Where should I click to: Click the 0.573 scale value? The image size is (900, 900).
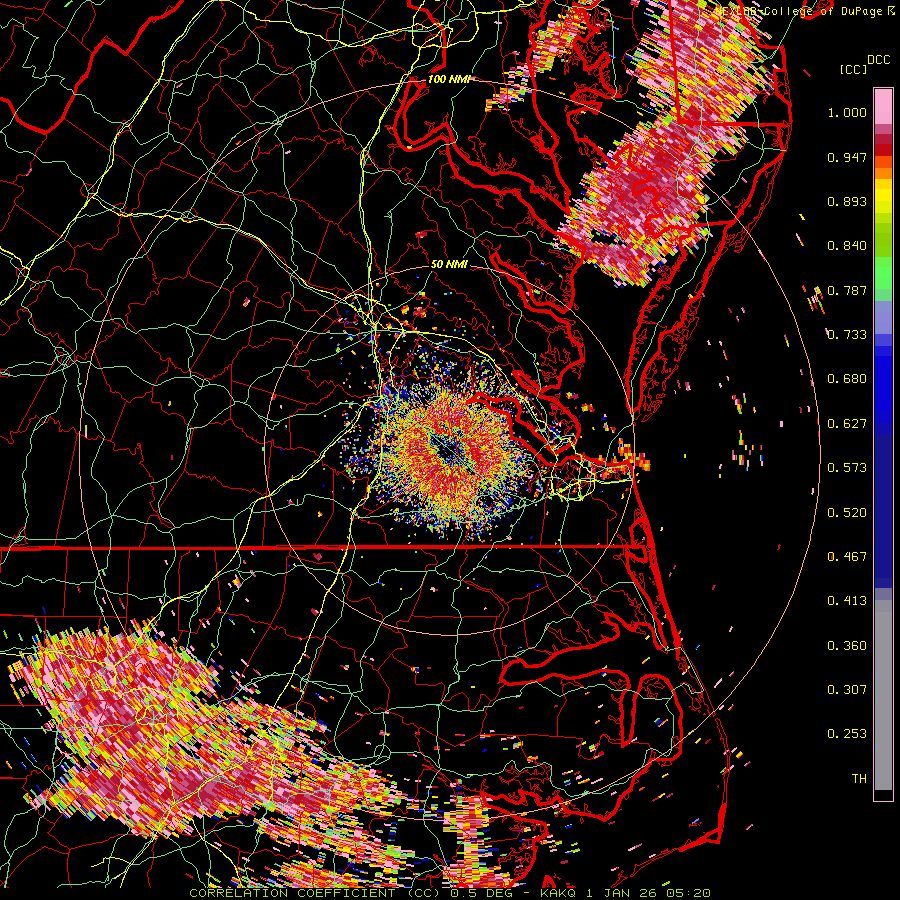click(x=847, y=468)
